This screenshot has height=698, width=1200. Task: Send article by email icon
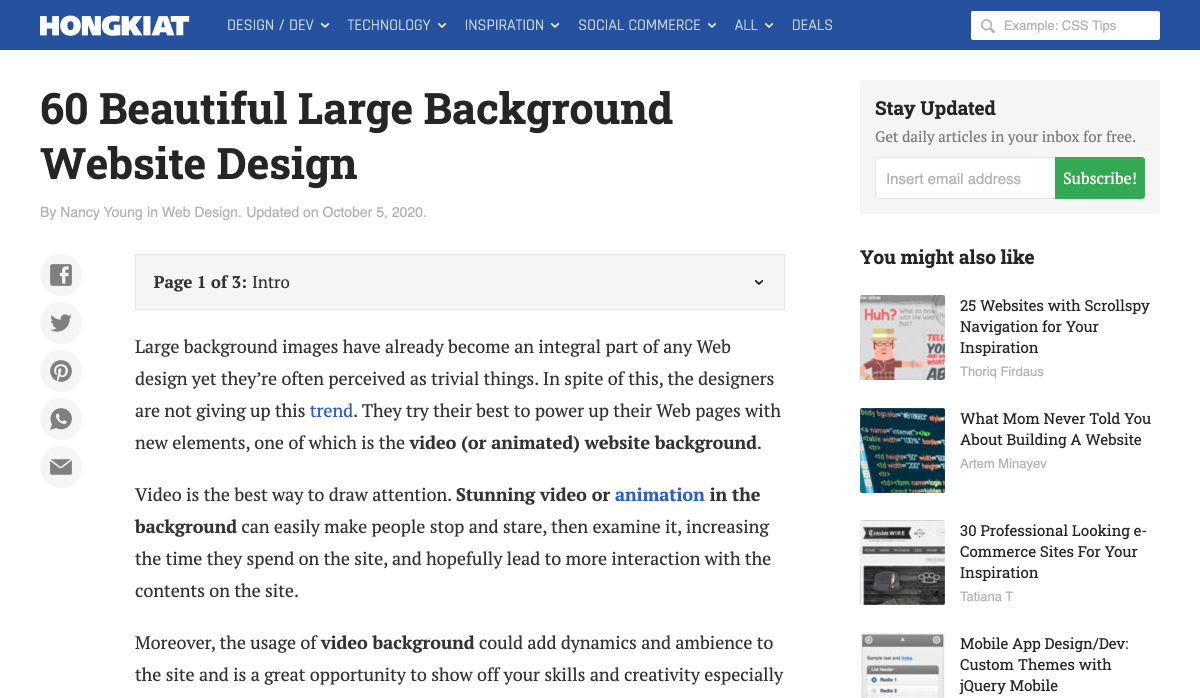pos(61,467)
